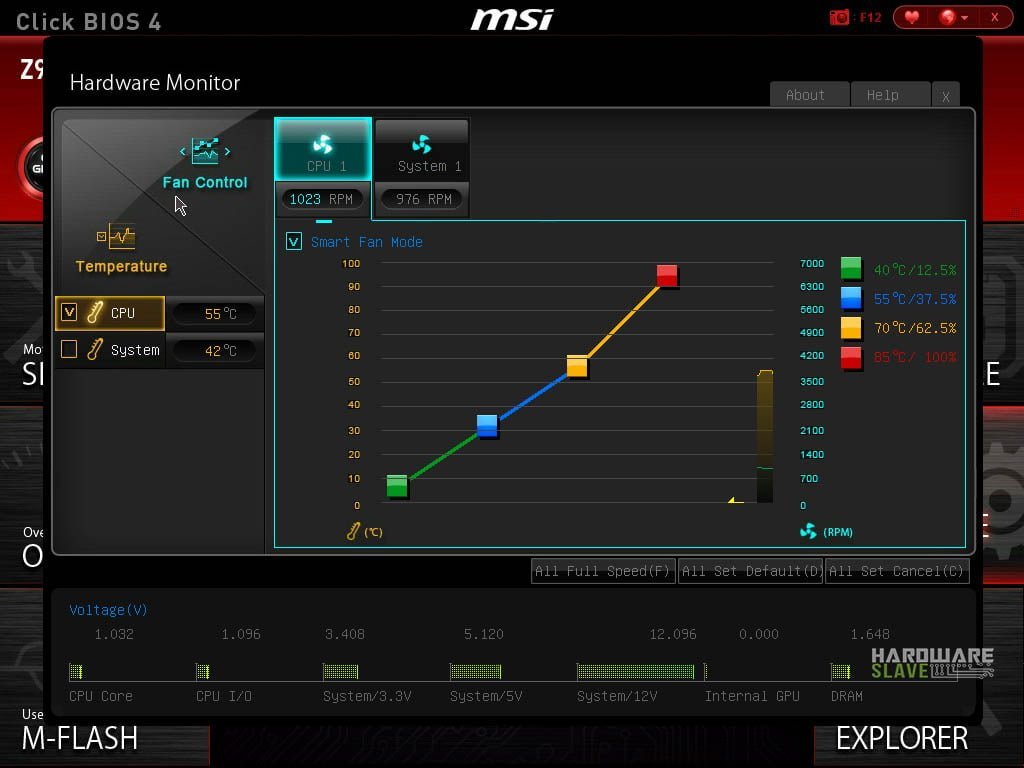Open the Help tab

889,95
